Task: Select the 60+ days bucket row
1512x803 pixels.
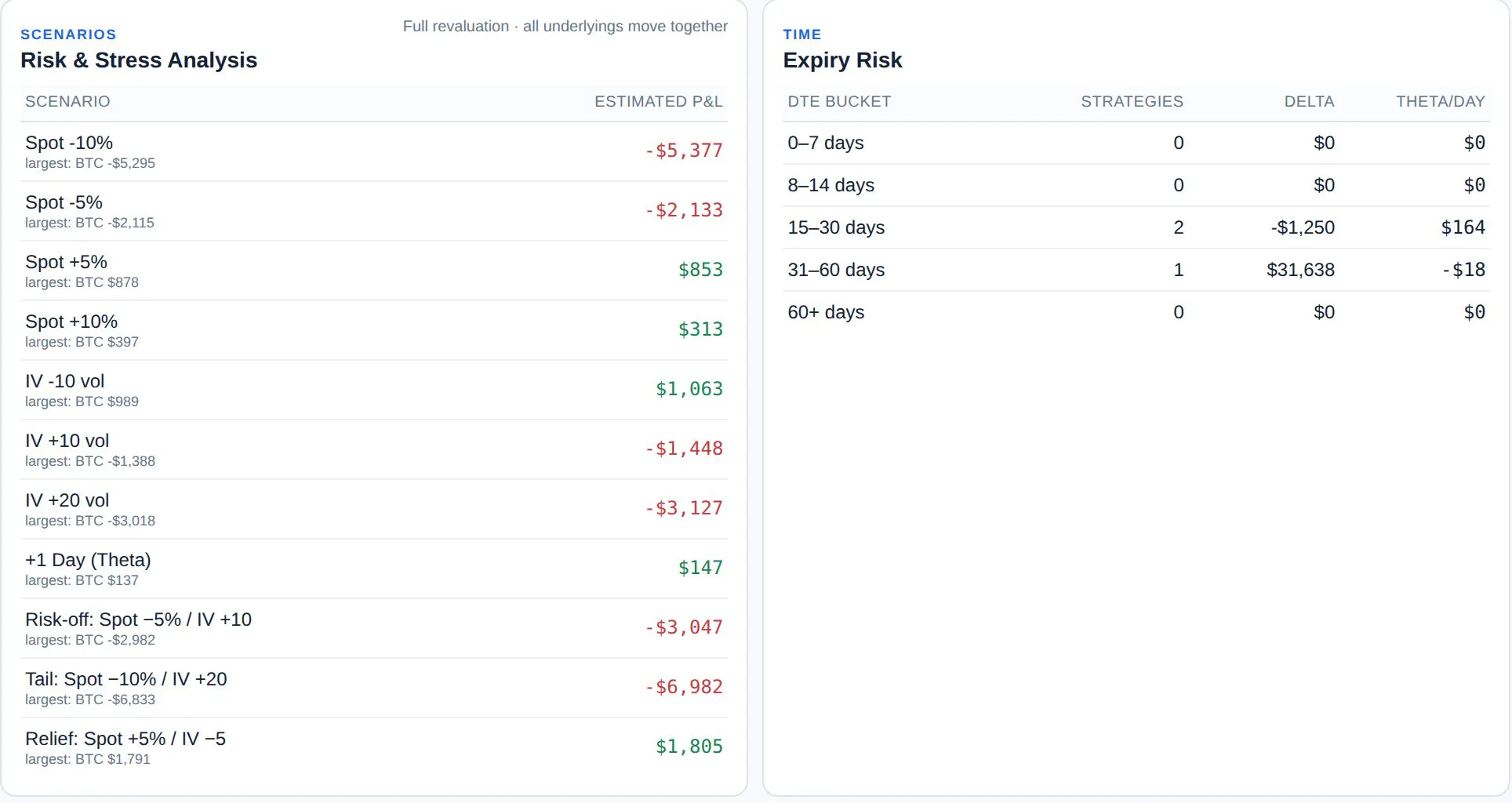Action: tap(1136, 312)
